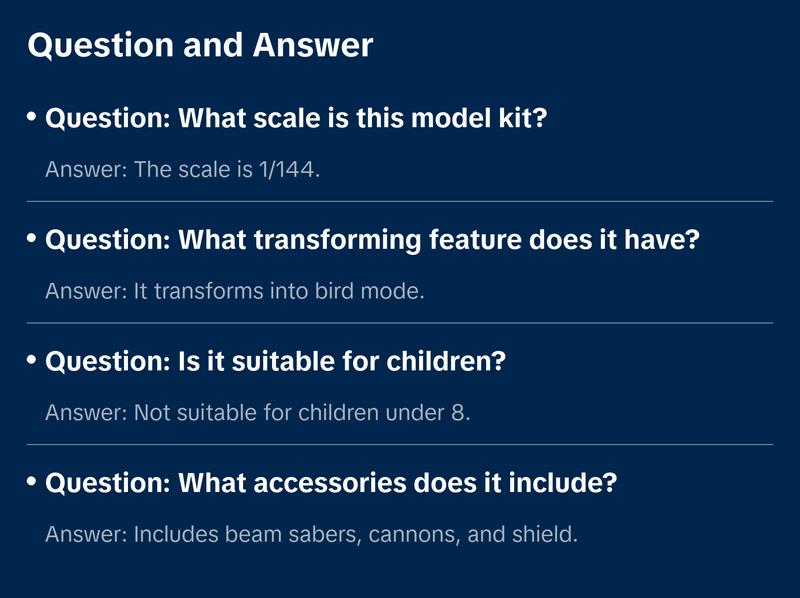This screenshot has height=598, width=800.
Task: Select the answer about the scale
Action: pyautogui.click(x=182, y=170)
